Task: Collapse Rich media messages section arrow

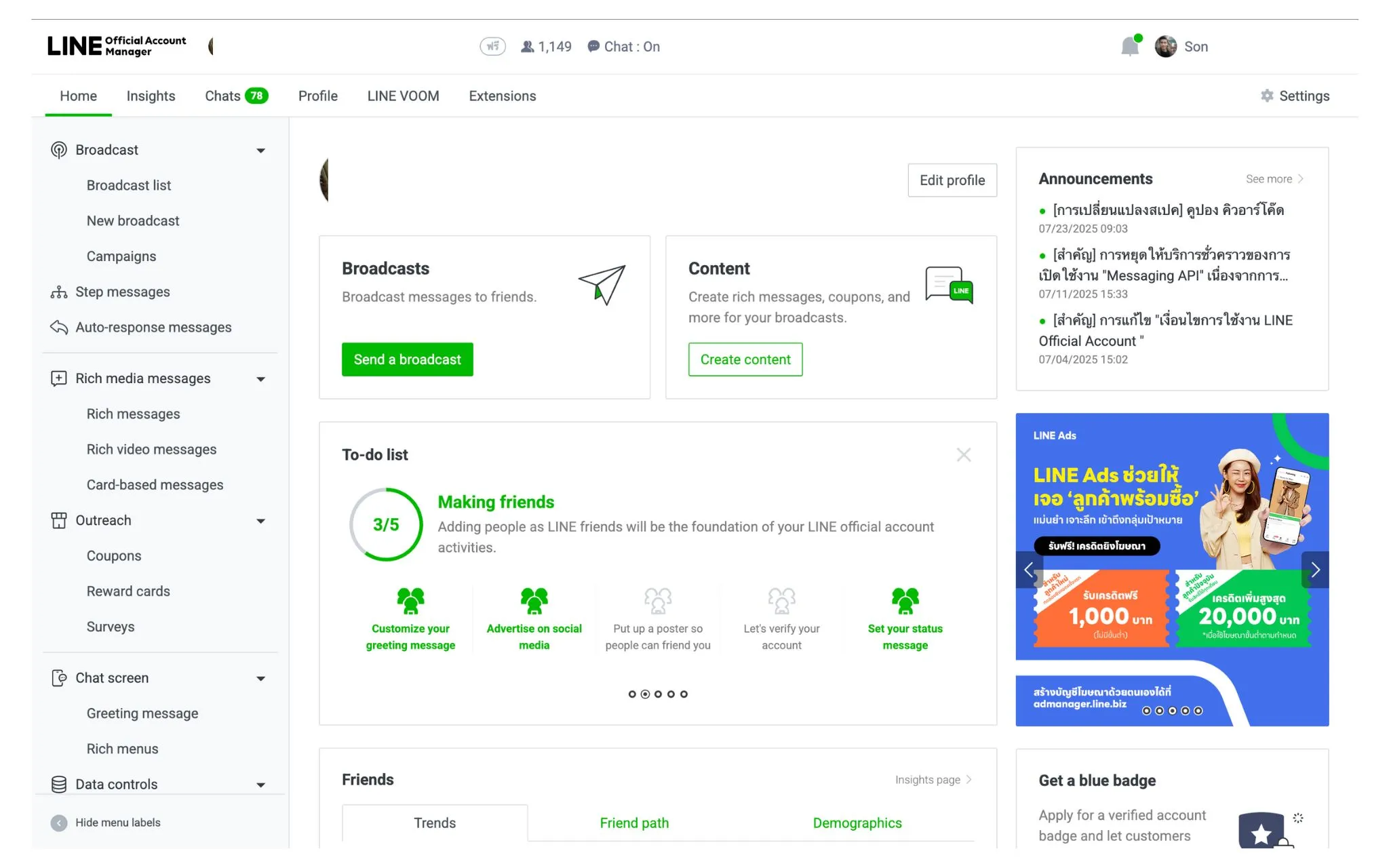Action: click(260, 379)
